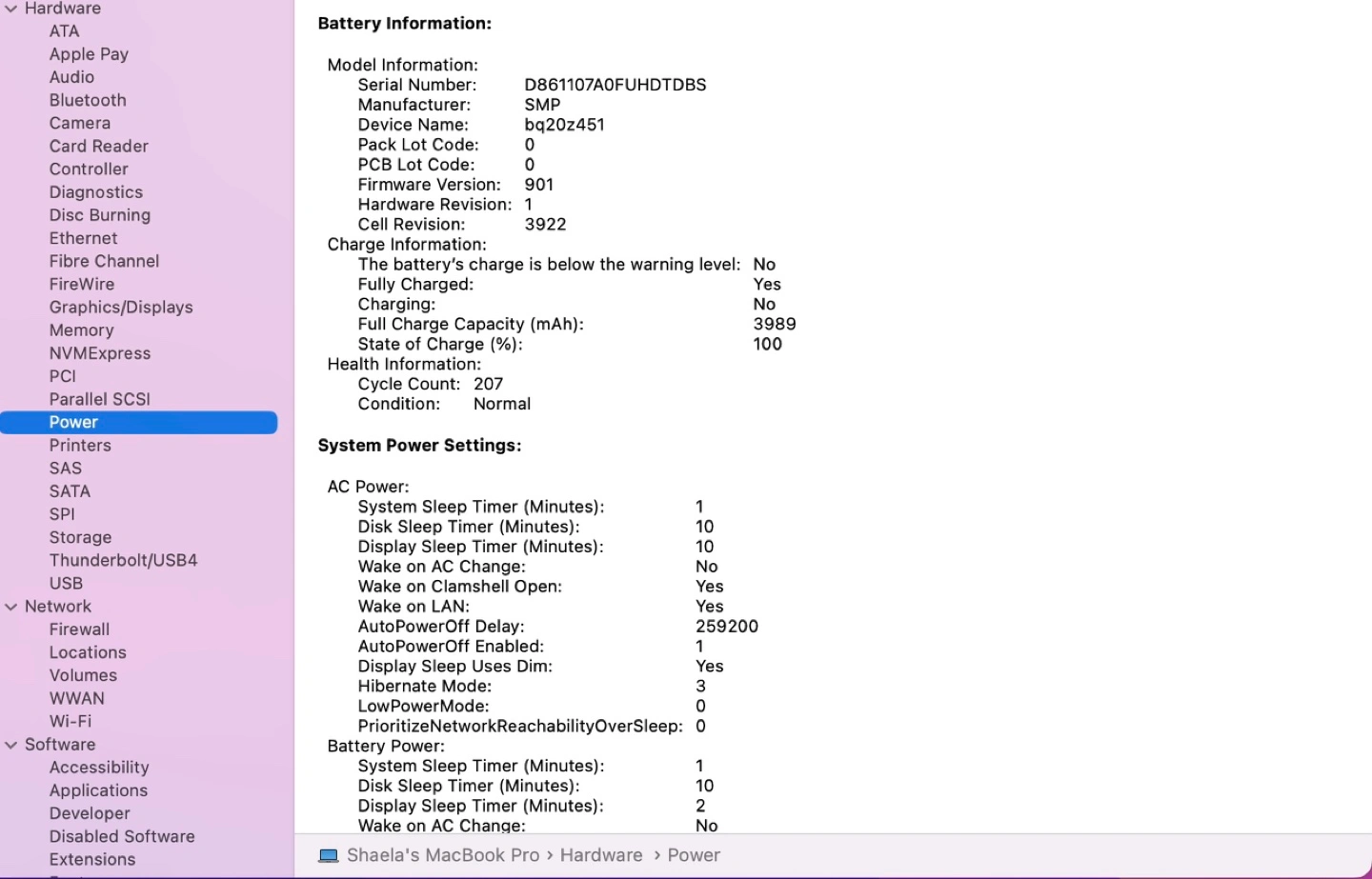Select Thunderbolt/USB4 in the sidebar
Screen dimensions: 1372x879
pyautogui.click(x=123, y=560)
